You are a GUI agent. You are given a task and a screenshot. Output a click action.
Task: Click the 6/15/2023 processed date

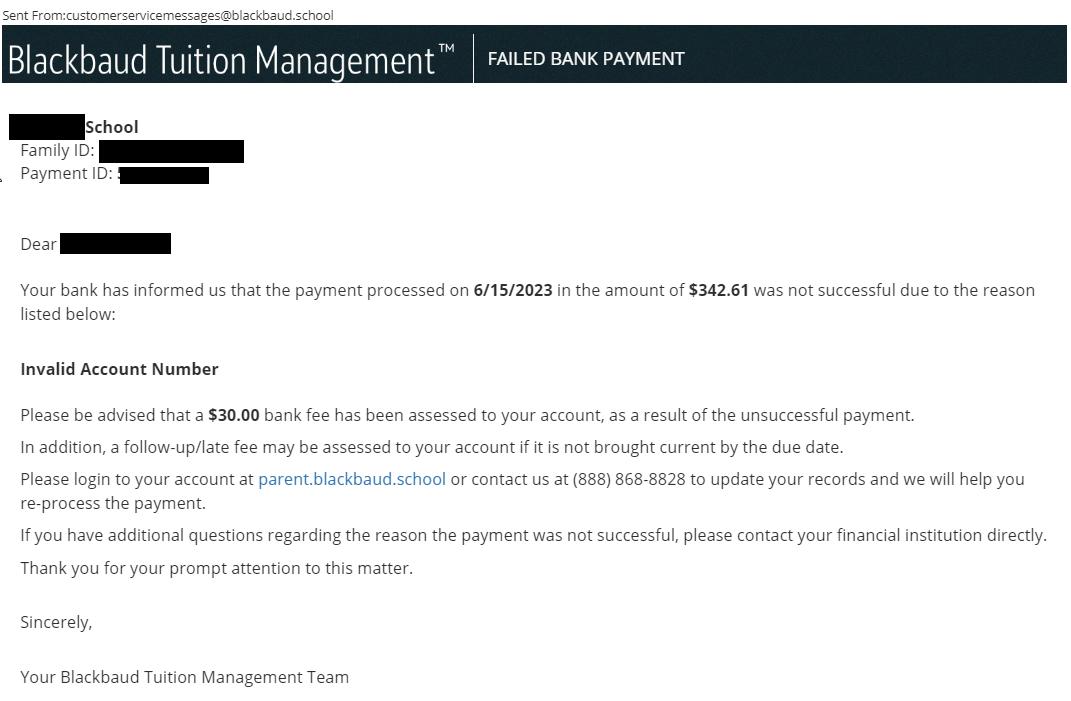tap(512, 290)
